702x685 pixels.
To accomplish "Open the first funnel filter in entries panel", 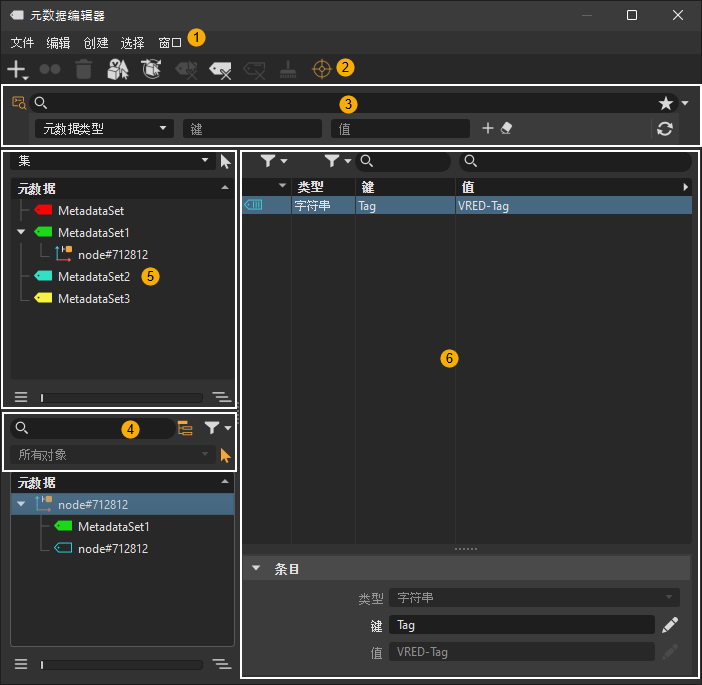I will click(274, 160).
